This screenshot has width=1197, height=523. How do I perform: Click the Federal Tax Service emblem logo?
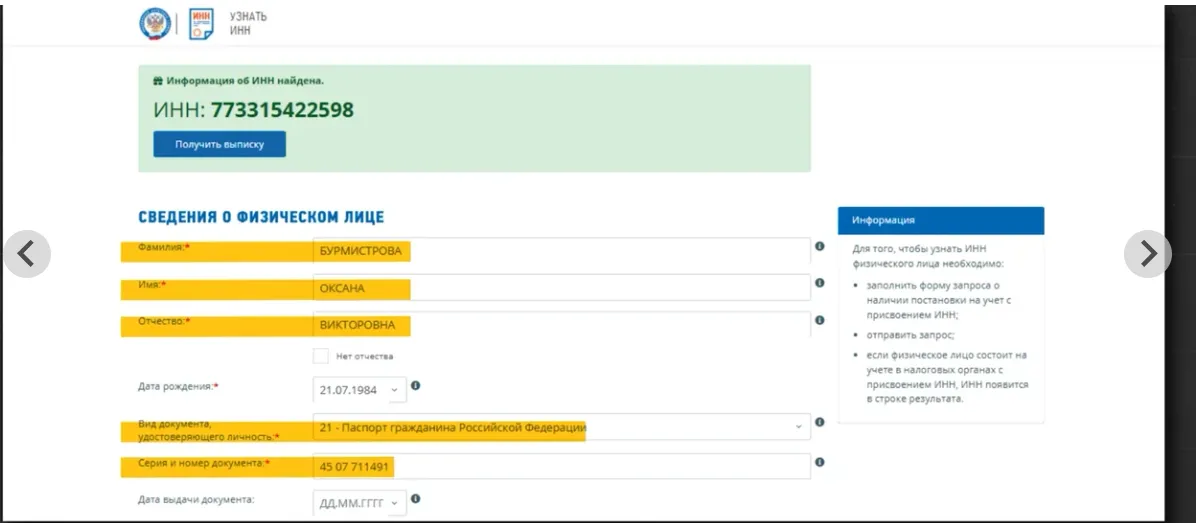pyautogui.click(x=155, y=23)
